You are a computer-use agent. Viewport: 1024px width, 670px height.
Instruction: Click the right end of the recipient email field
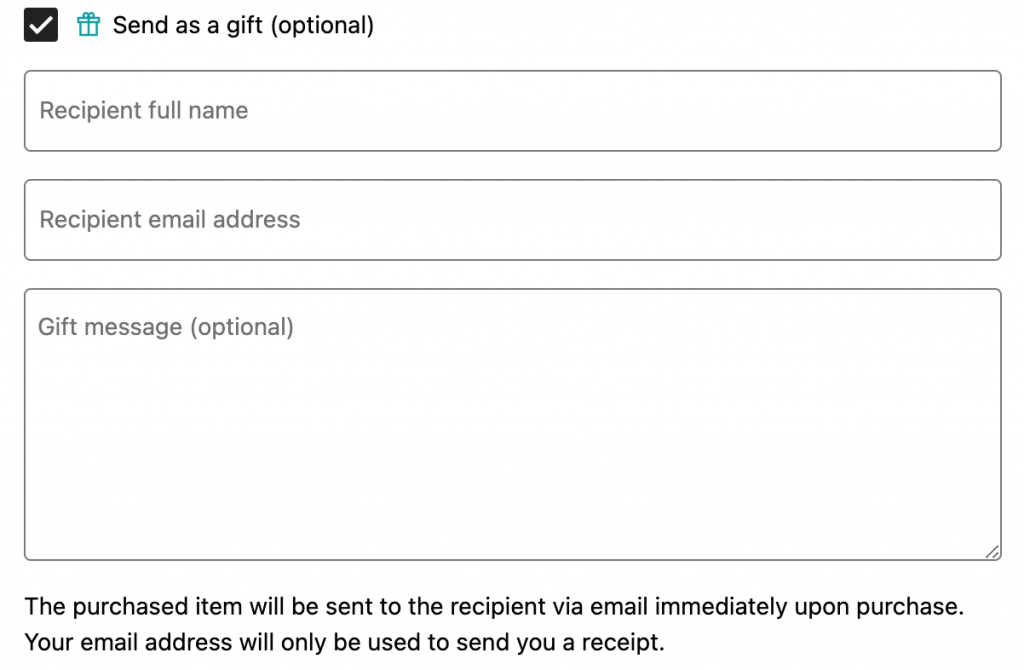(x=960, y=220)
